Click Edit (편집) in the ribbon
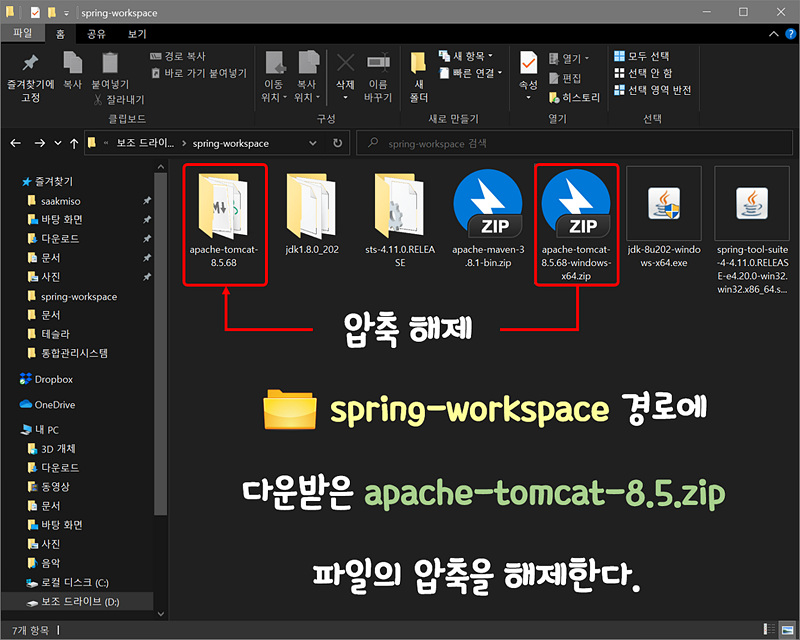The image size is (800, 640). coord(565,78)
